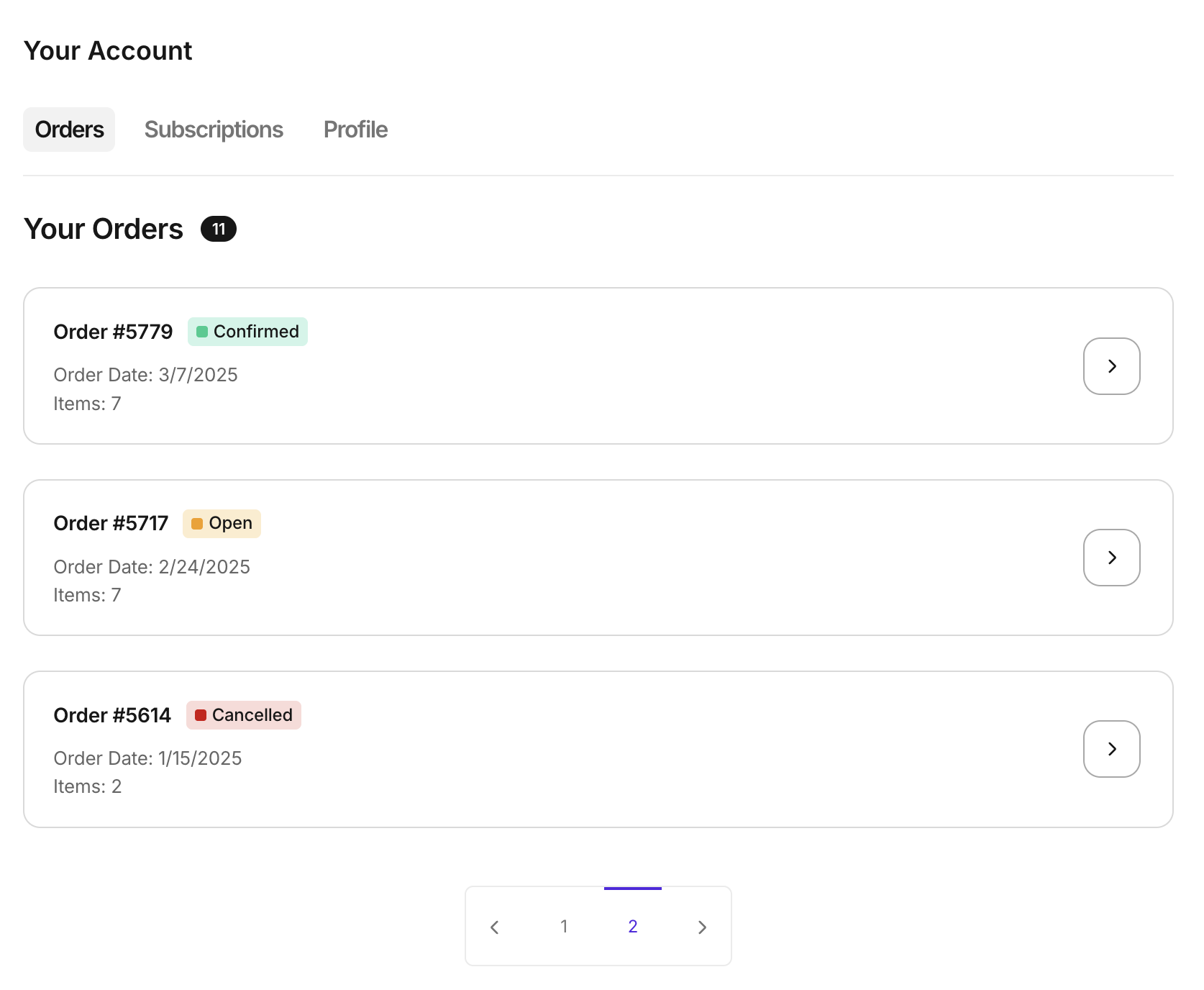
Task: Click the Order #5614 title
Action: point(112,715)
